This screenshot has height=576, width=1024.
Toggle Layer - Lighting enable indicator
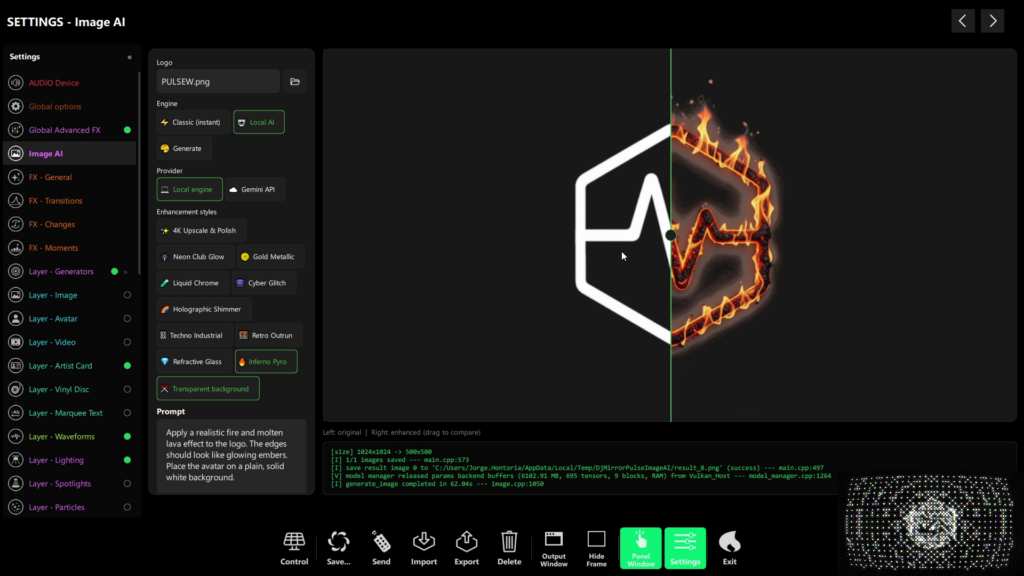tap(127, 460)
